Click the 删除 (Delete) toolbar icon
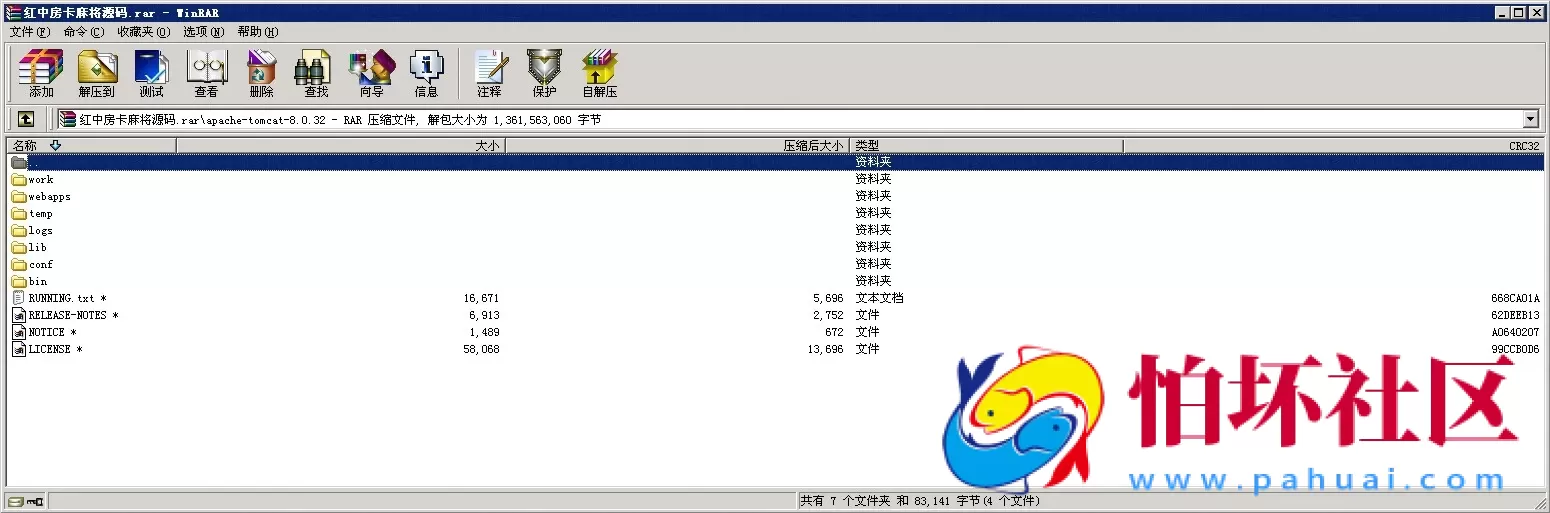This screenshot has height=513, width=1550. coord(261,73)
